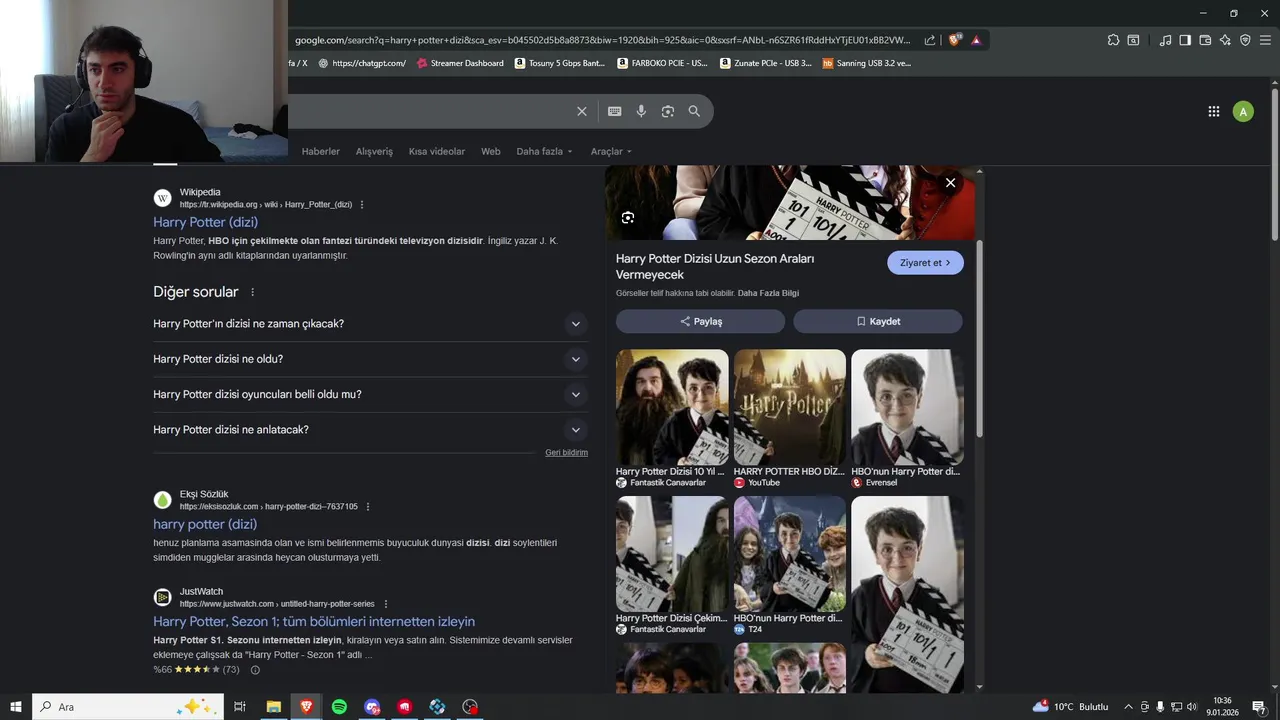
Task: Open the media control music note icon
Action: tap(1165, 40)
